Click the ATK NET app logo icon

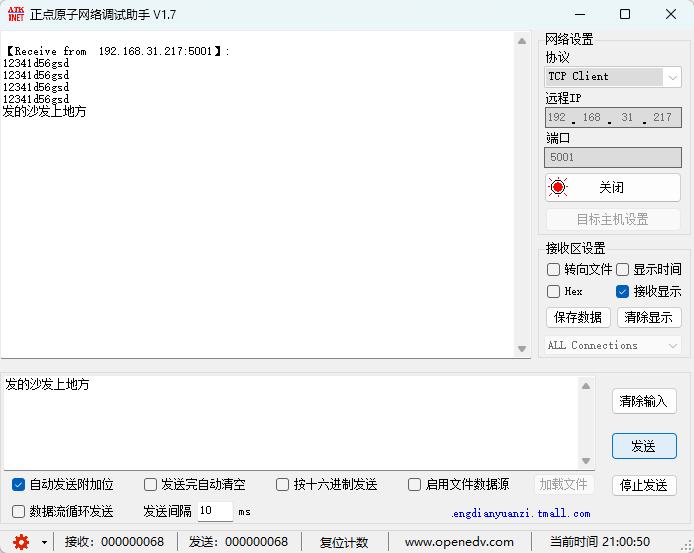(x=16, y=14)
